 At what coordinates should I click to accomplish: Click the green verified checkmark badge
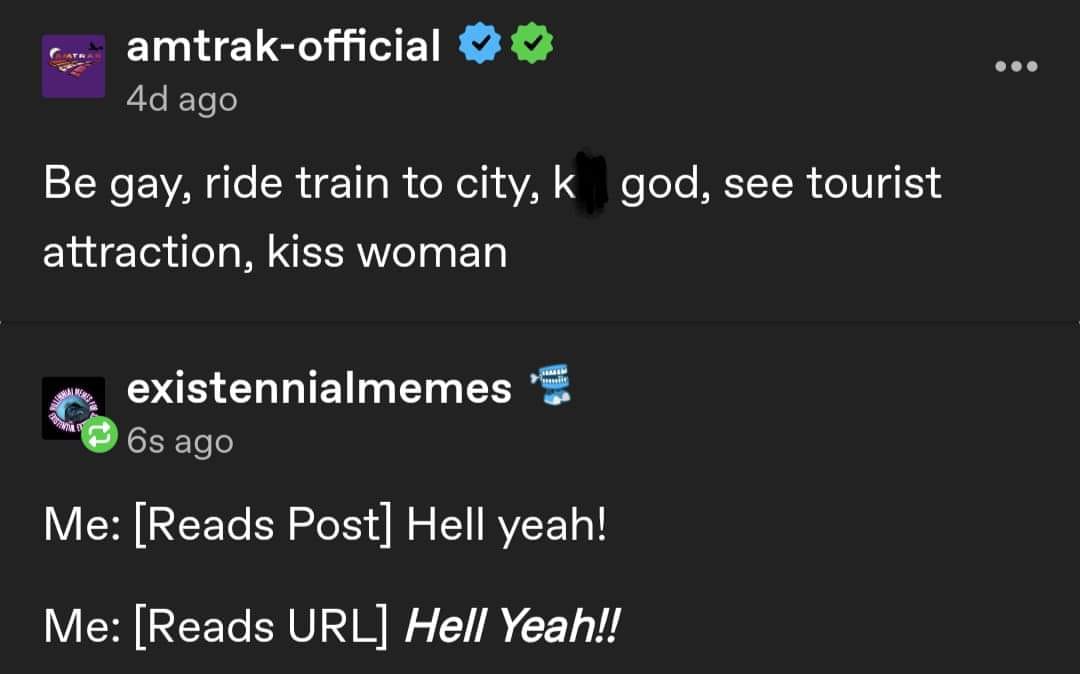(x=532, y=45)
